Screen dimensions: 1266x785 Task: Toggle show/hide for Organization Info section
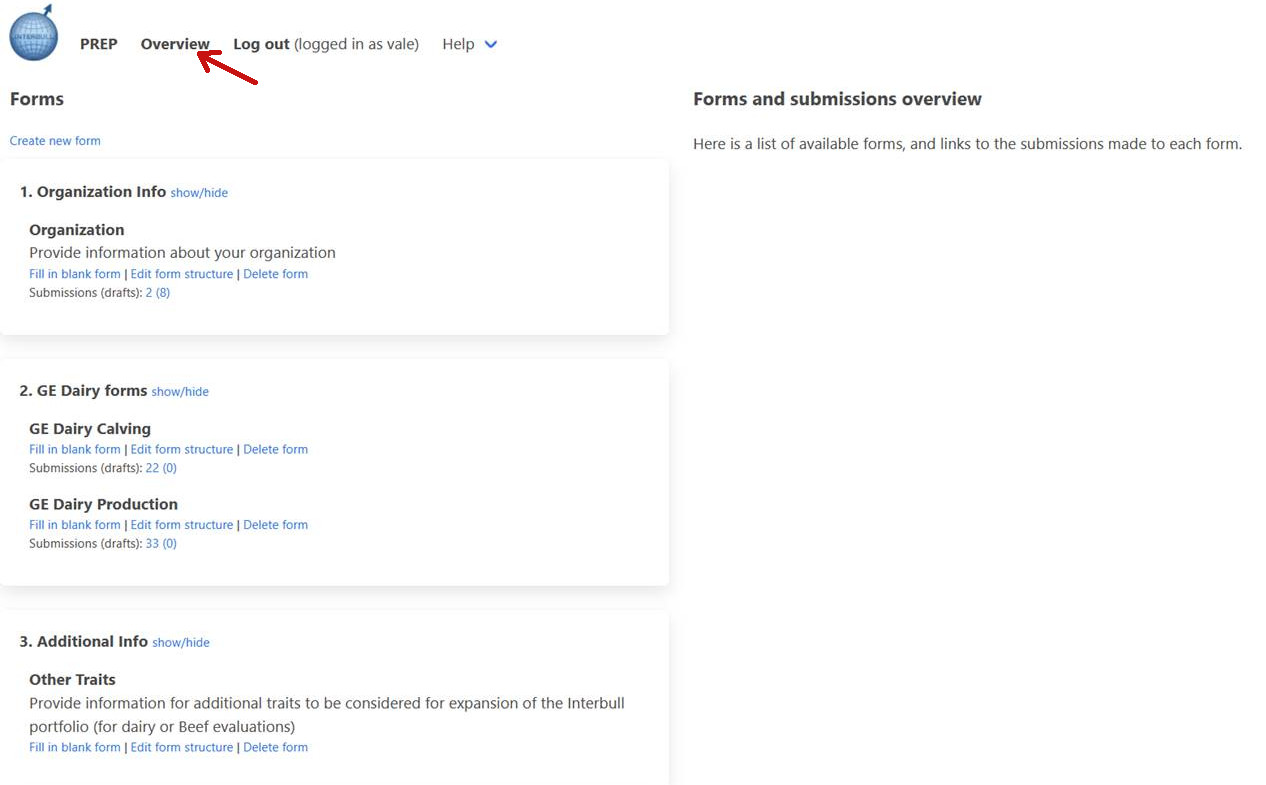coord(199,193)
